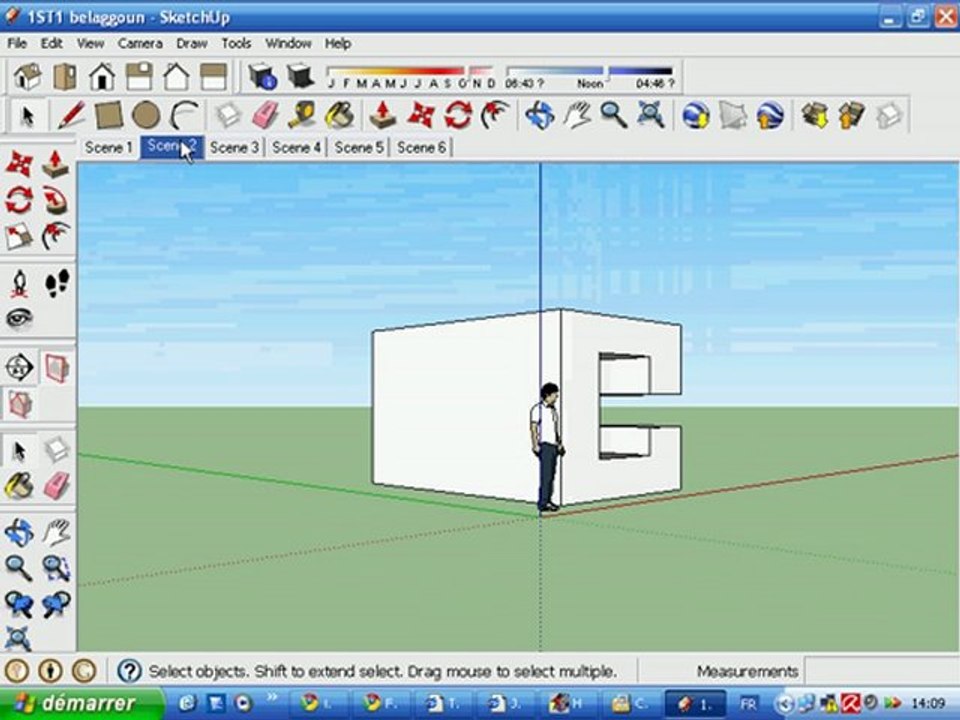Open the Window menu
Screen dimensions: 960x720
point(288,43)
